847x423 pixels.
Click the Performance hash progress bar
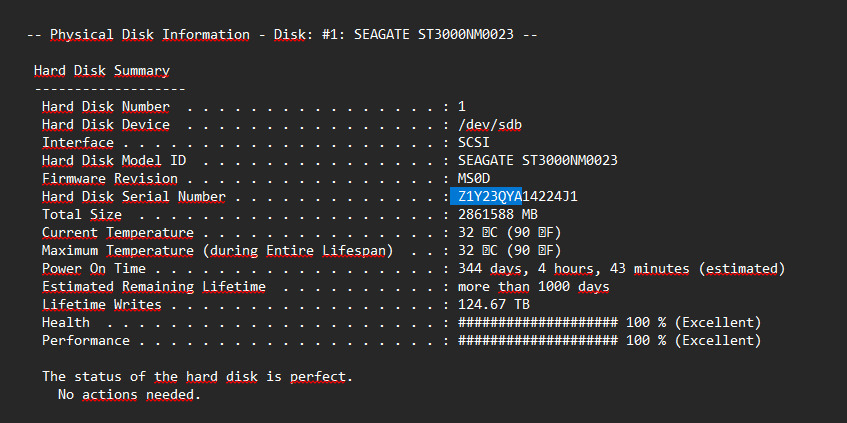537,341
